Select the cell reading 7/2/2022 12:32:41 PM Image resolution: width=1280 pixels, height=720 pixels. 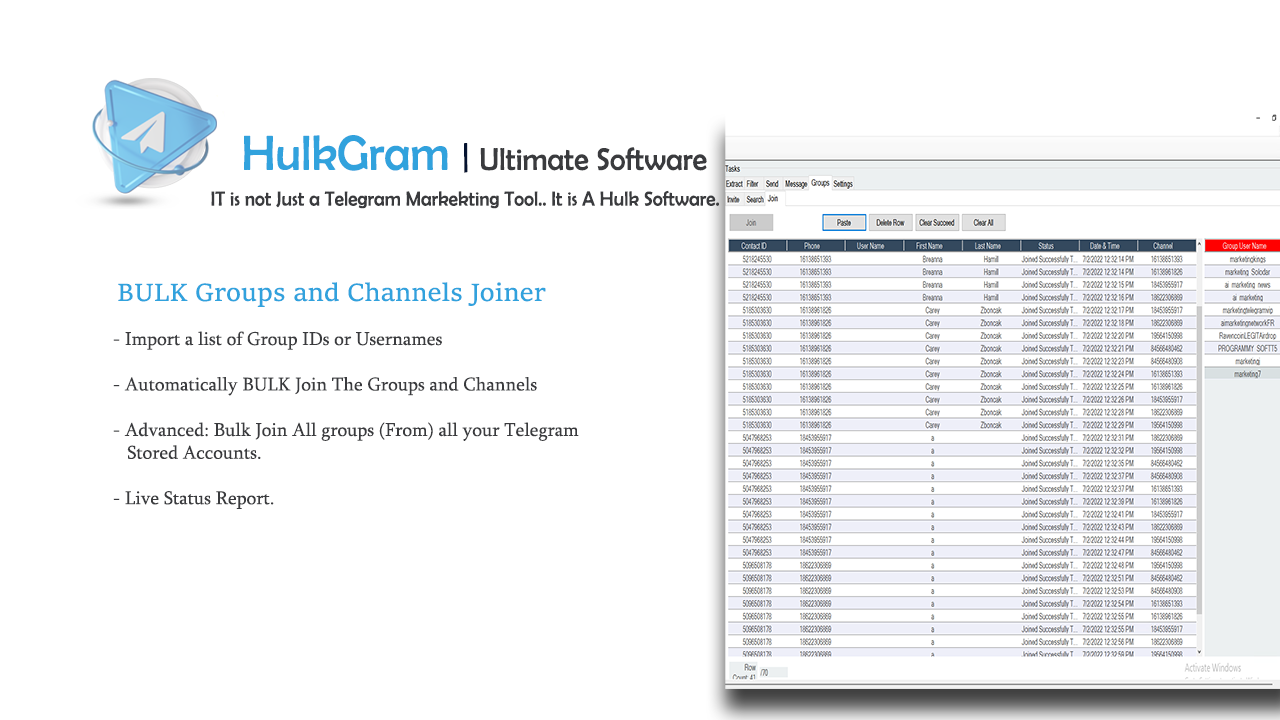[x=1107, y=514]
